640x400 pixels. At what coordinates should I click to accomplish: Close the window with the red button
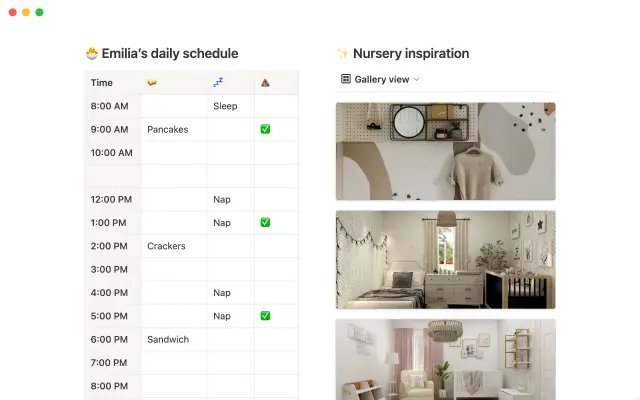coord(13,12)
